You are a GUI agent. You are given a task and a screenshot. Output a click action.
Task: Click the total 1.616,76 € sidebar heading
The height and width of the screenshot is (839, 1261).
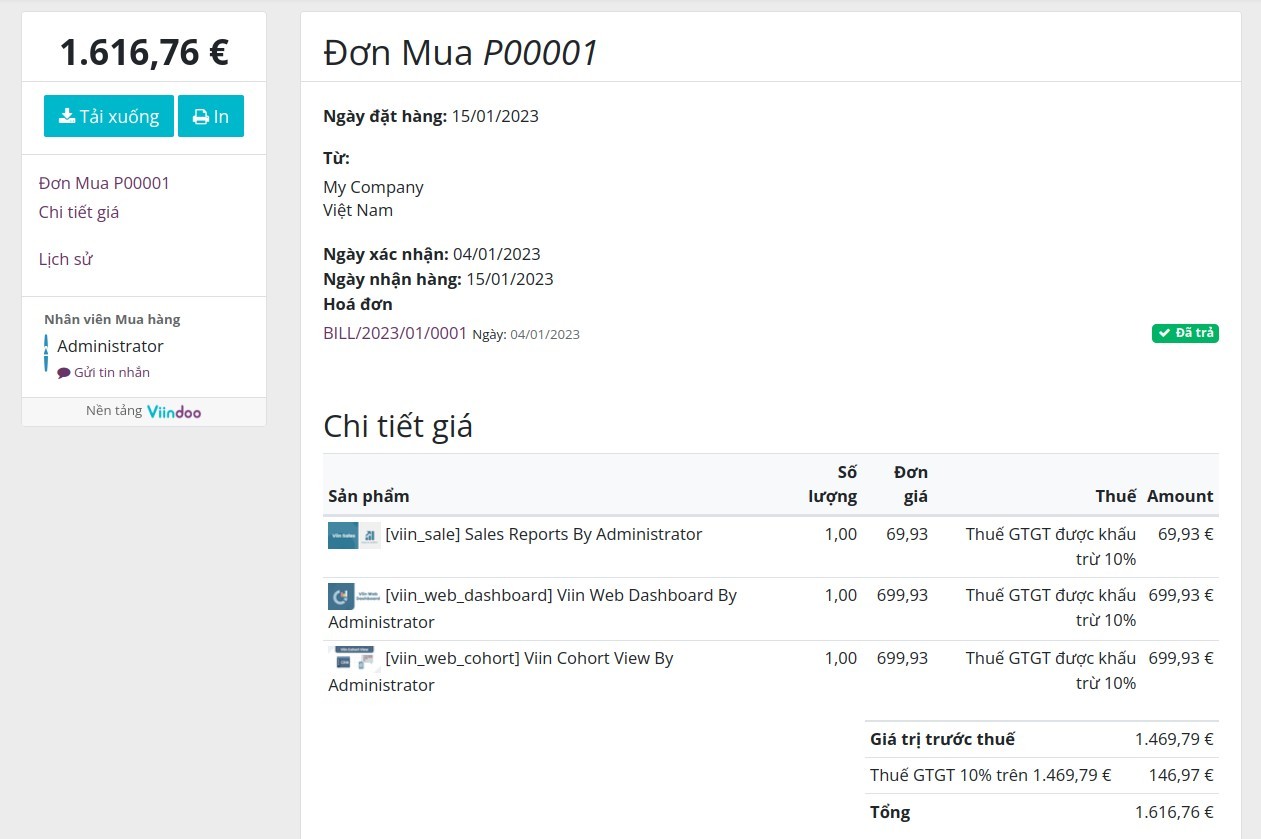point(144,52)
